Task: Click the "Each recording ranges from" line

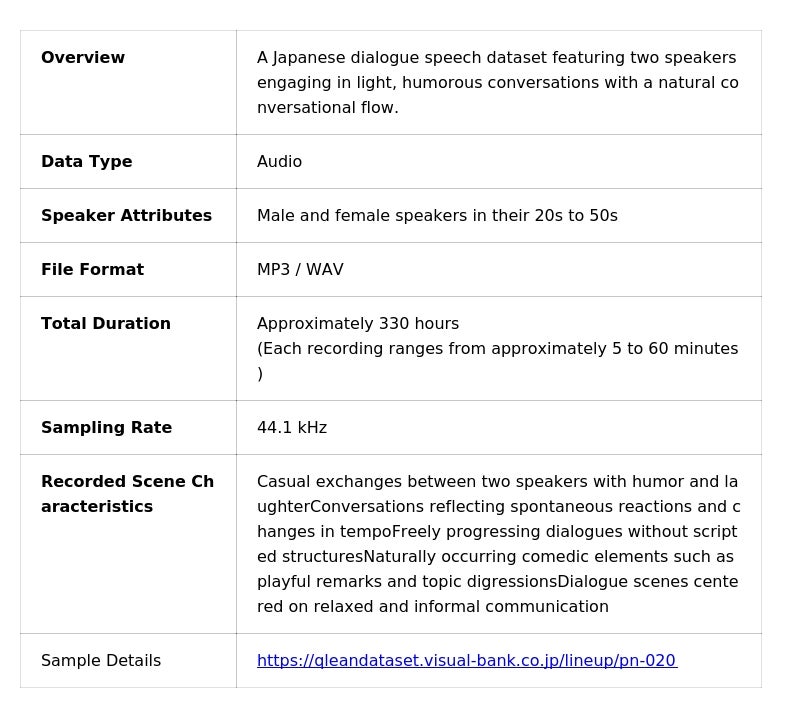Action: [x=497, y=349]
